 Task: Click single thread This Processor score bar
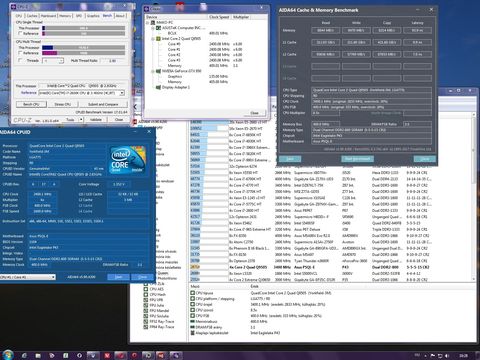(84, 28)
